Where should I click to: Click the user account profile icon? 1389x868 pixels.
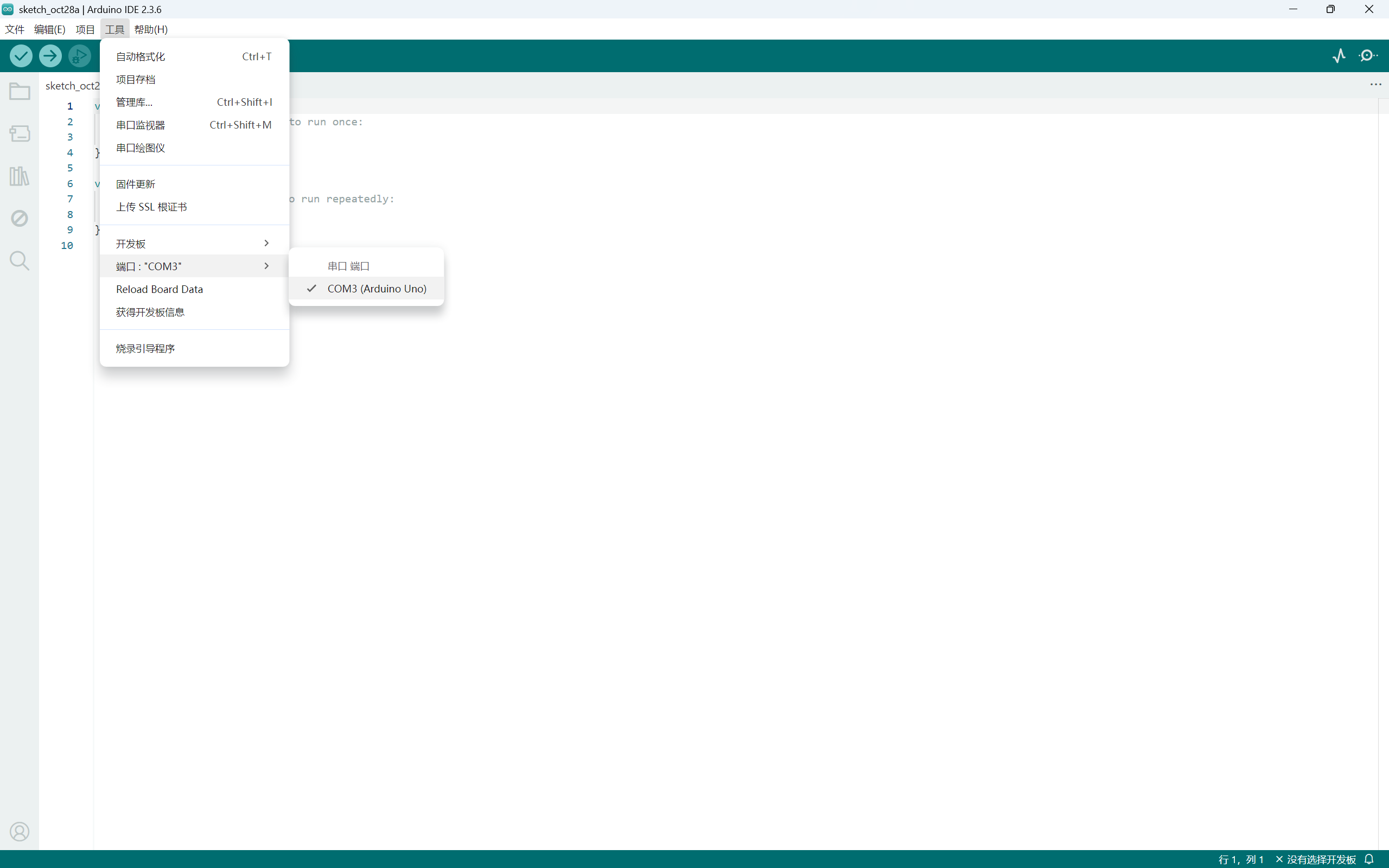(20, 831)
